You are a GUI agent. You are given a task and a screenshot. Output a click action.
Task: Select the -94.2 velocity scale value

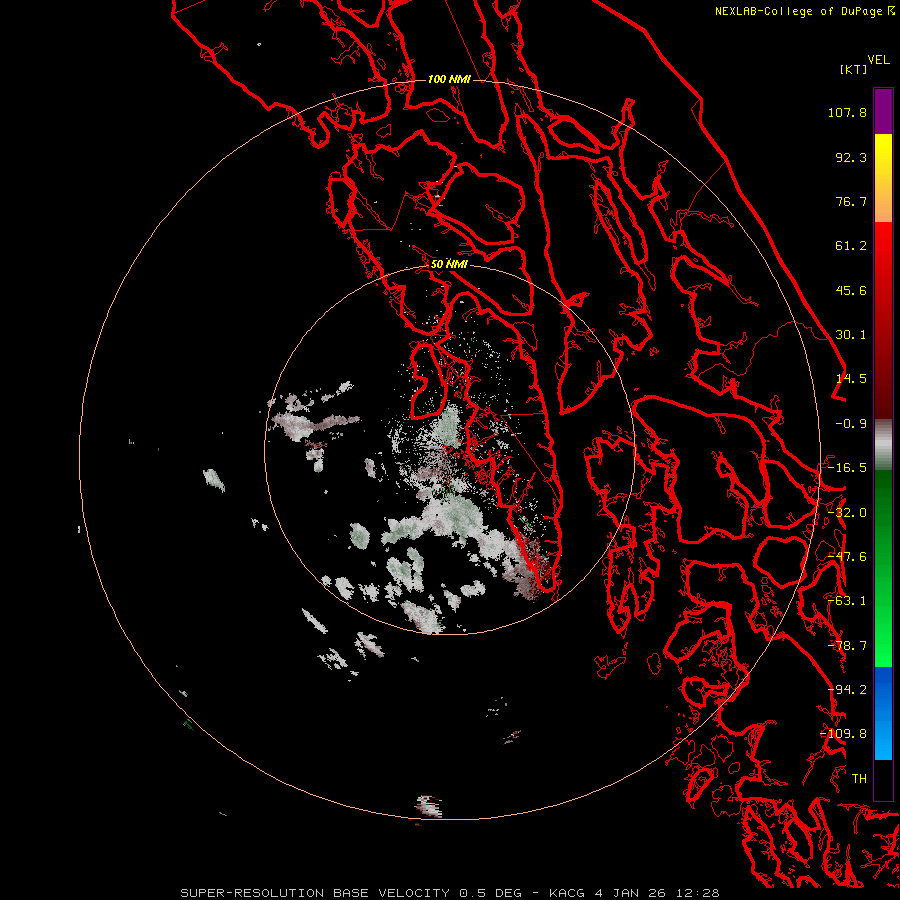[847, 690]
